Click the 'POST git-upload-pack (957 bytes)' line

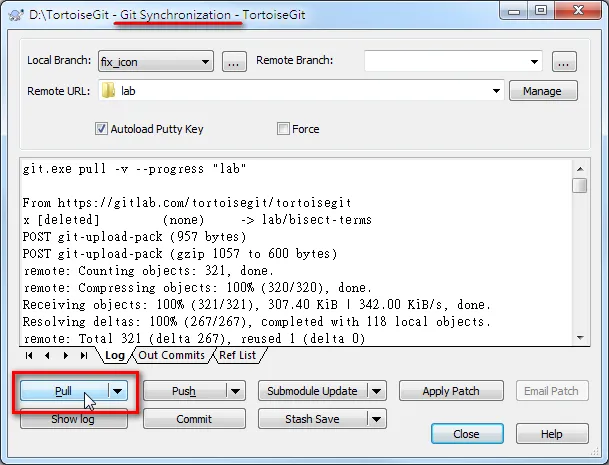pyautogui.click(x=134, y=237)
